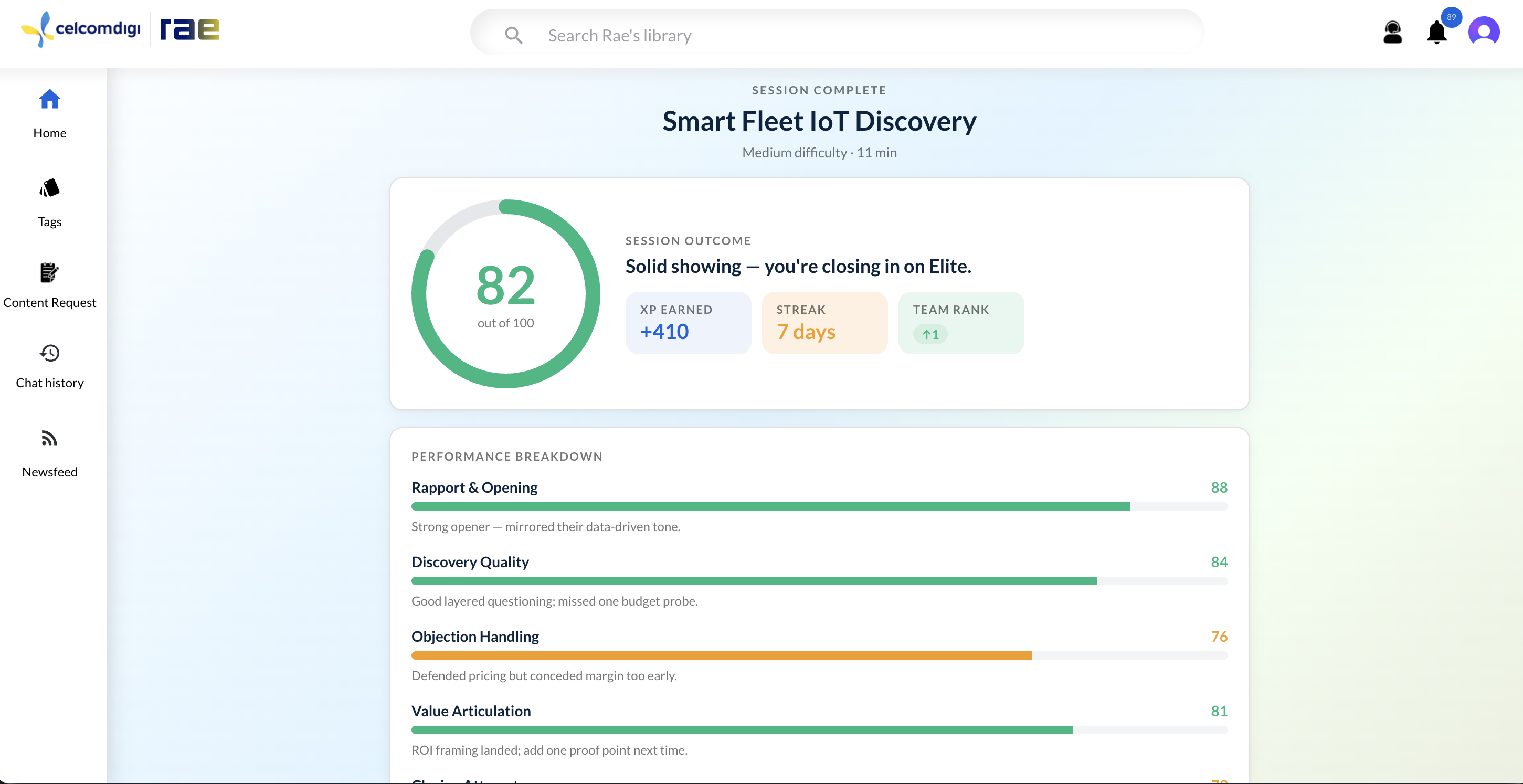The height and width of the screenshot is (784, 1523).
Task: Click the rae logo
Action: [x=189, y=29]
